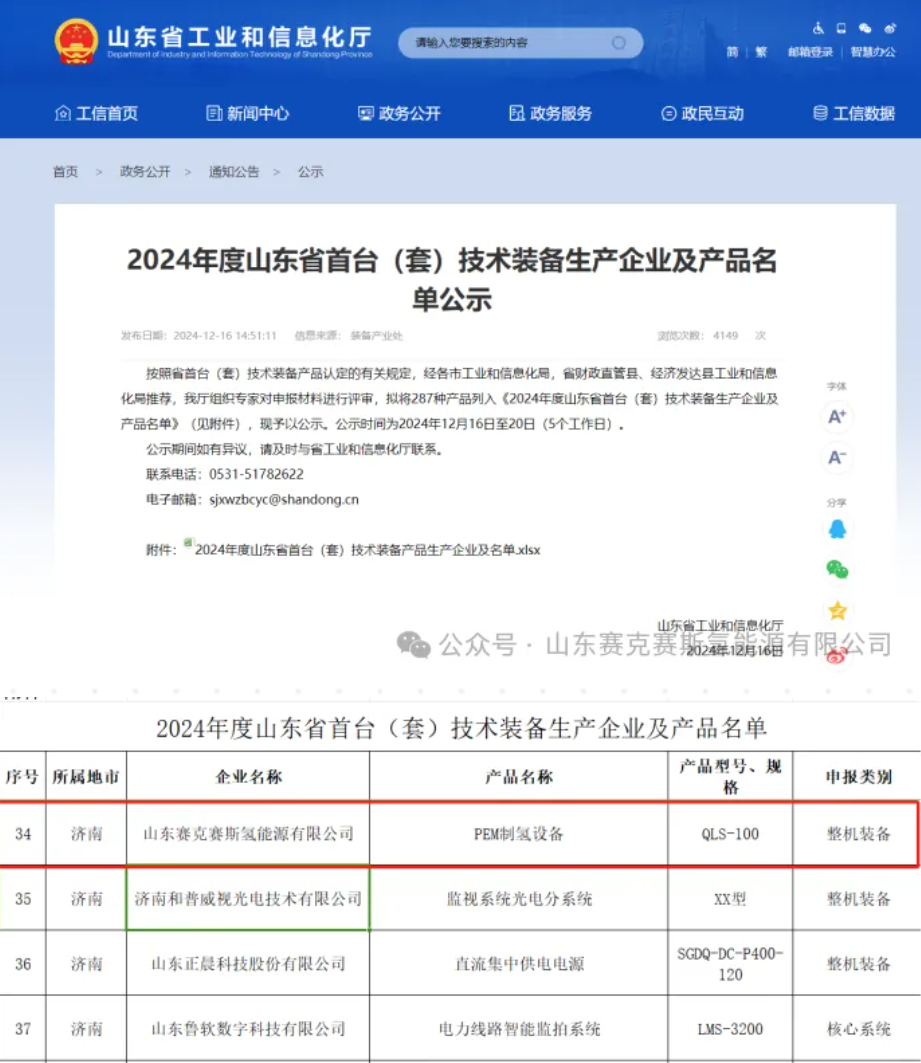Decrease font size with A- button
The image size is (921, 1063).
pyautogui.click(x=837, y=458)
